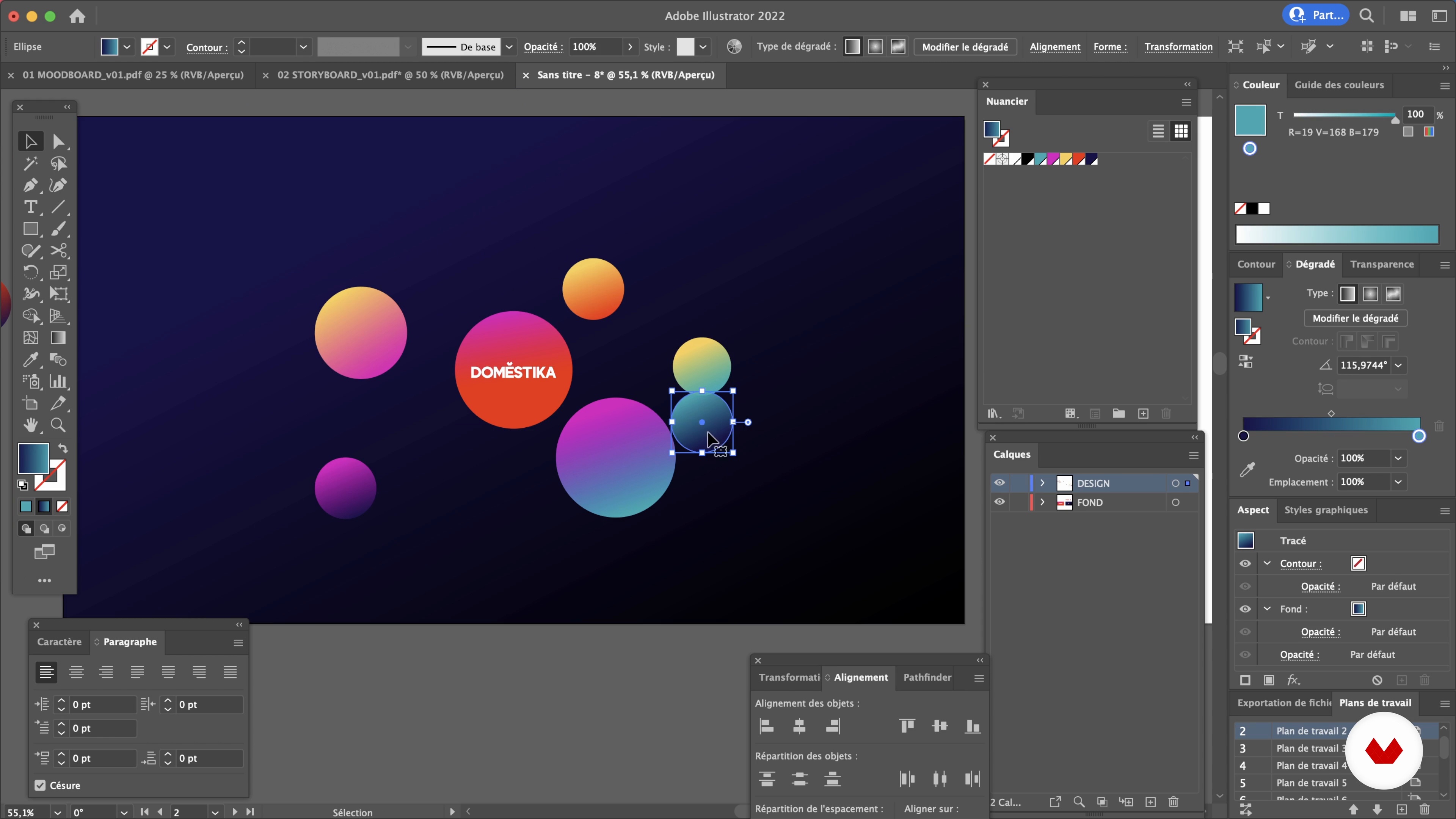Select the Zoom tool
The width and height of the screenshot is (1456, 819).
58,425
